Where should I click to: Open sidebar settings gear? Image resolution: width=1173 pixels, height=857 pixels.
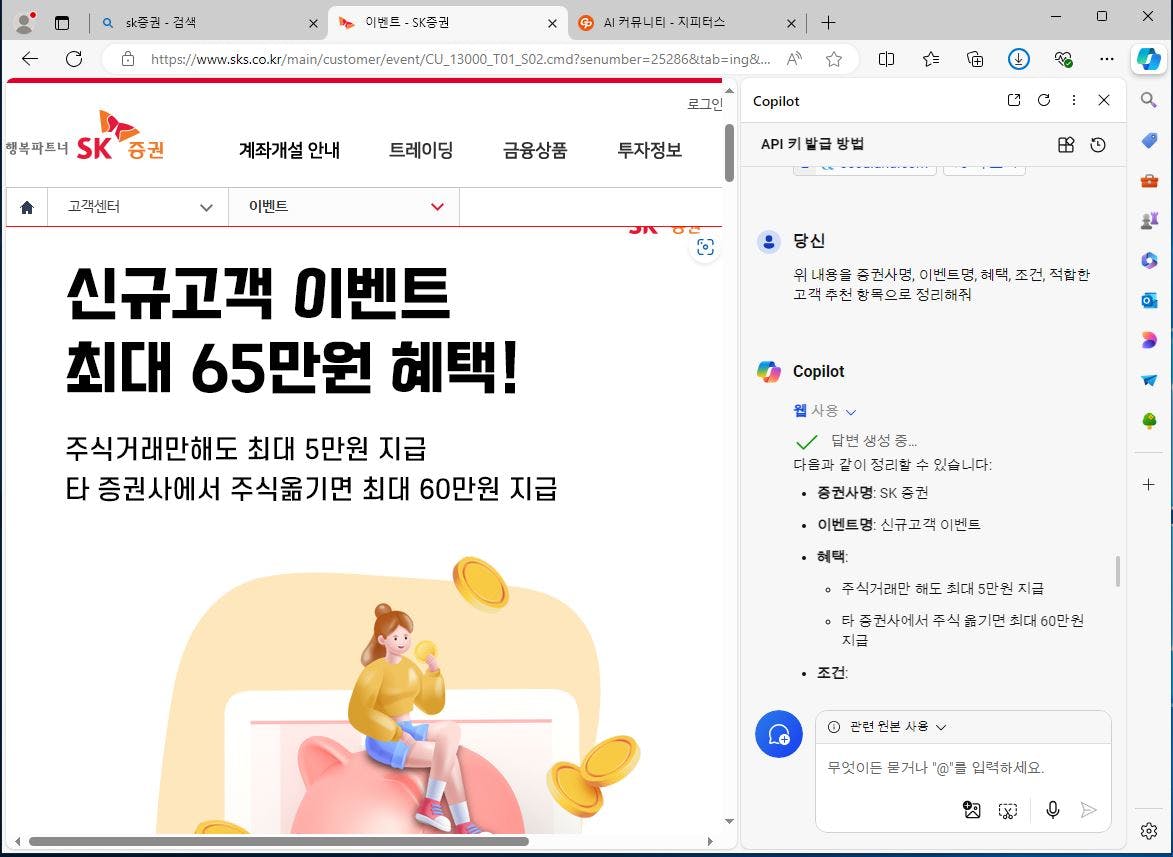point(1149,831)
